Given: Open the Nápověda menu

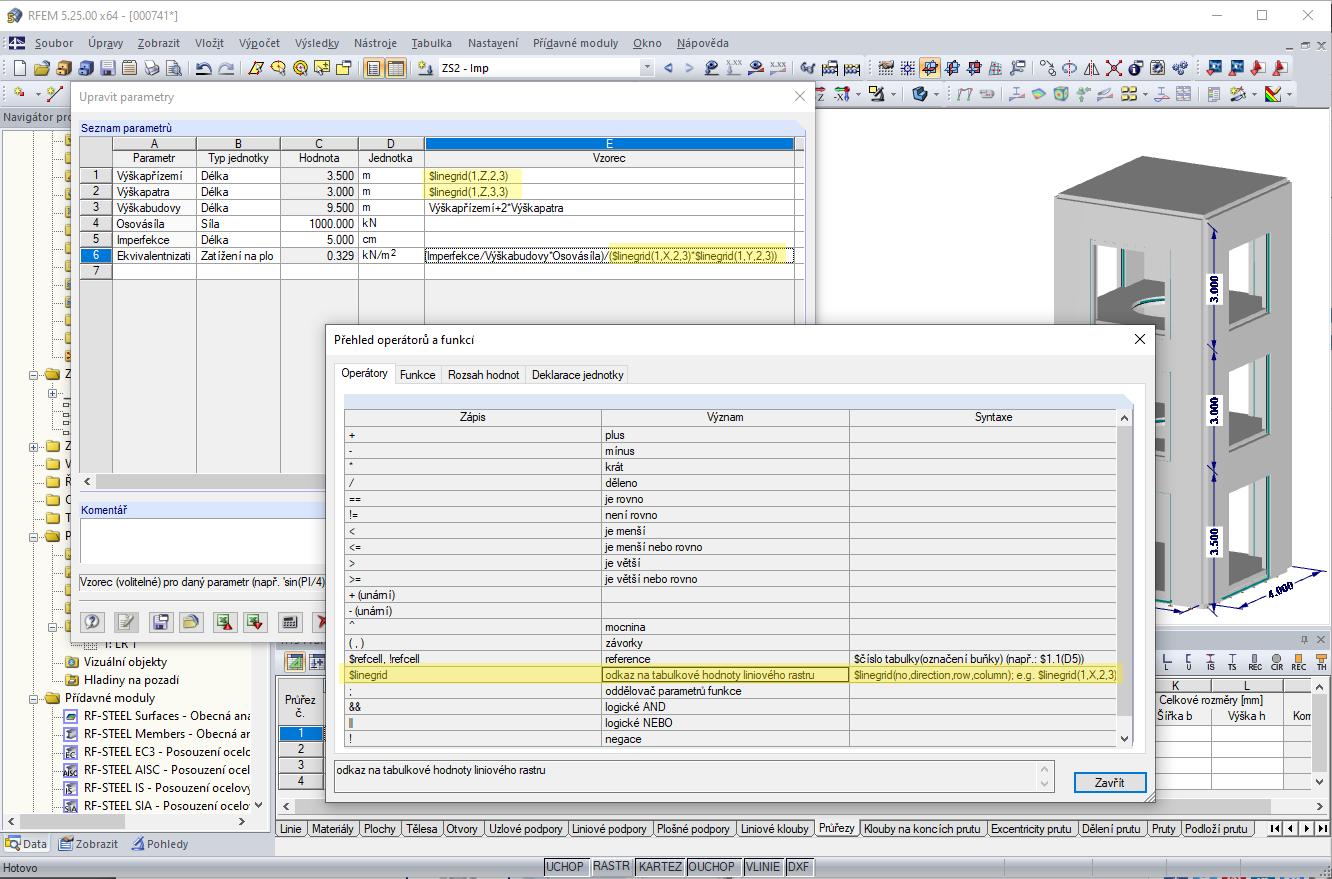Looking at the screenshot, I should click(703, 43).
